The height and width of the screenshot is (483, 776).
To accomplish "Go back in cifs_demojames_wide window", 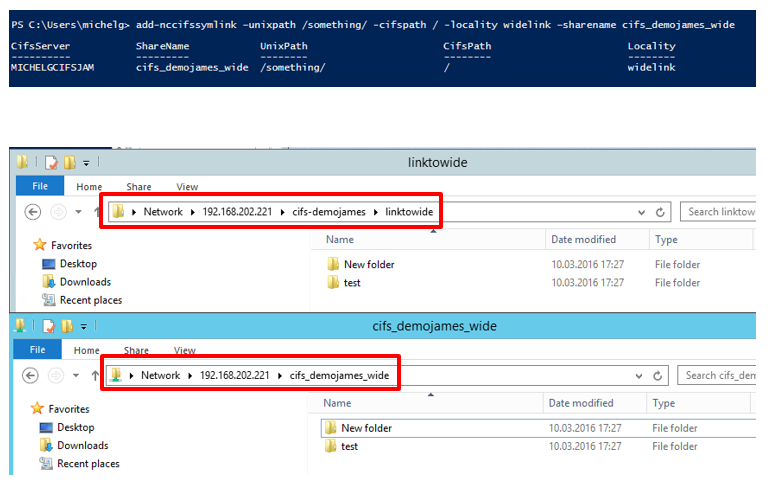I will click(30, 376).
